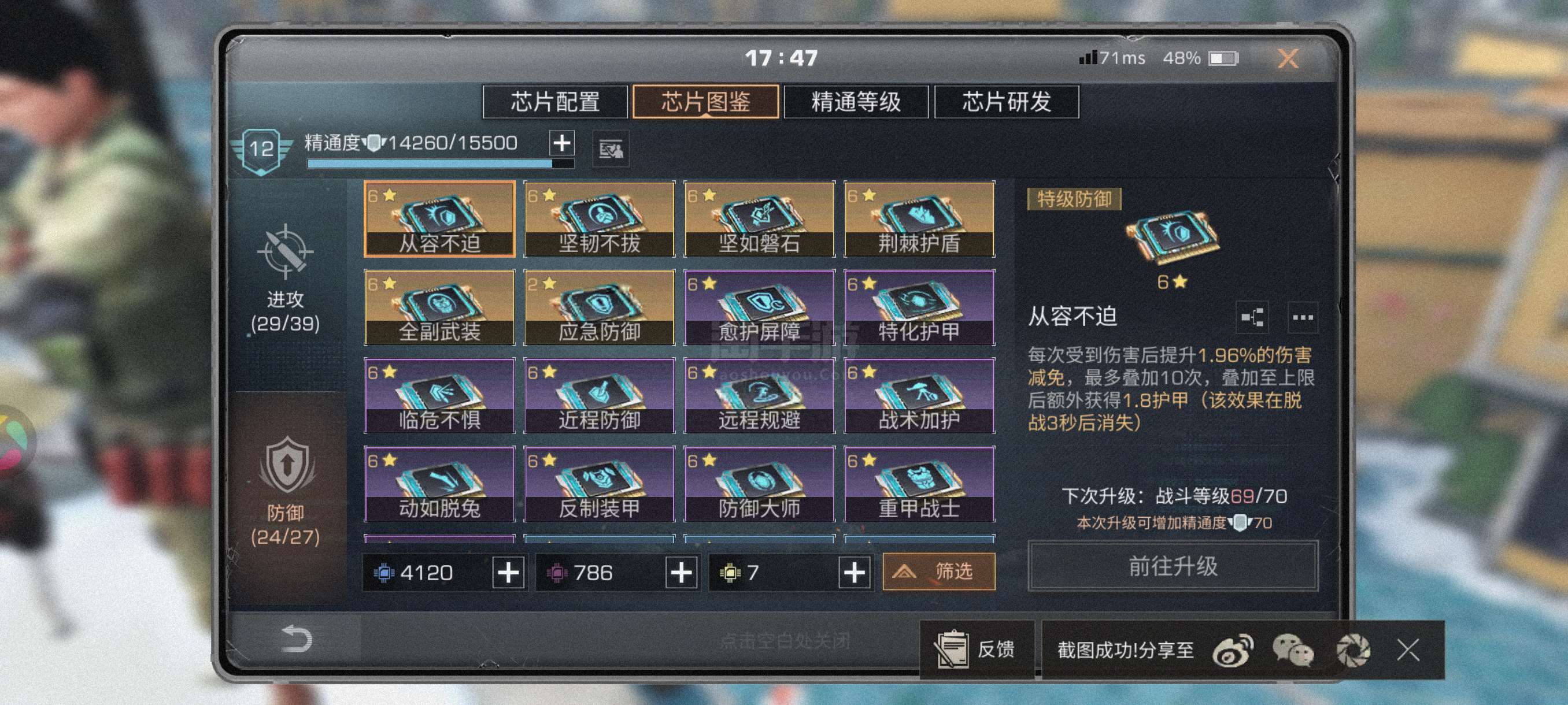Click the 反馈 feedback button
This screenshot has height=705, width=1568.
[977, 650]
